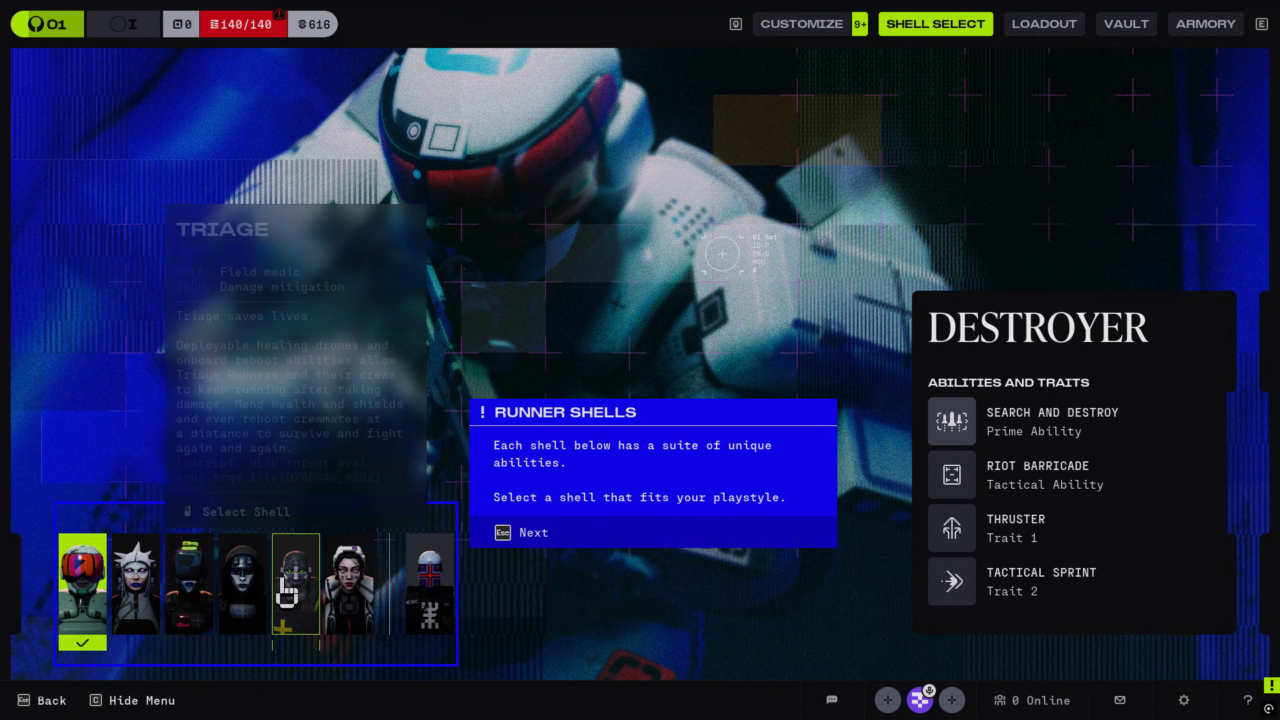Open settings gear icon
The width and height of the screenshot is (1280, 720).
1184,700
